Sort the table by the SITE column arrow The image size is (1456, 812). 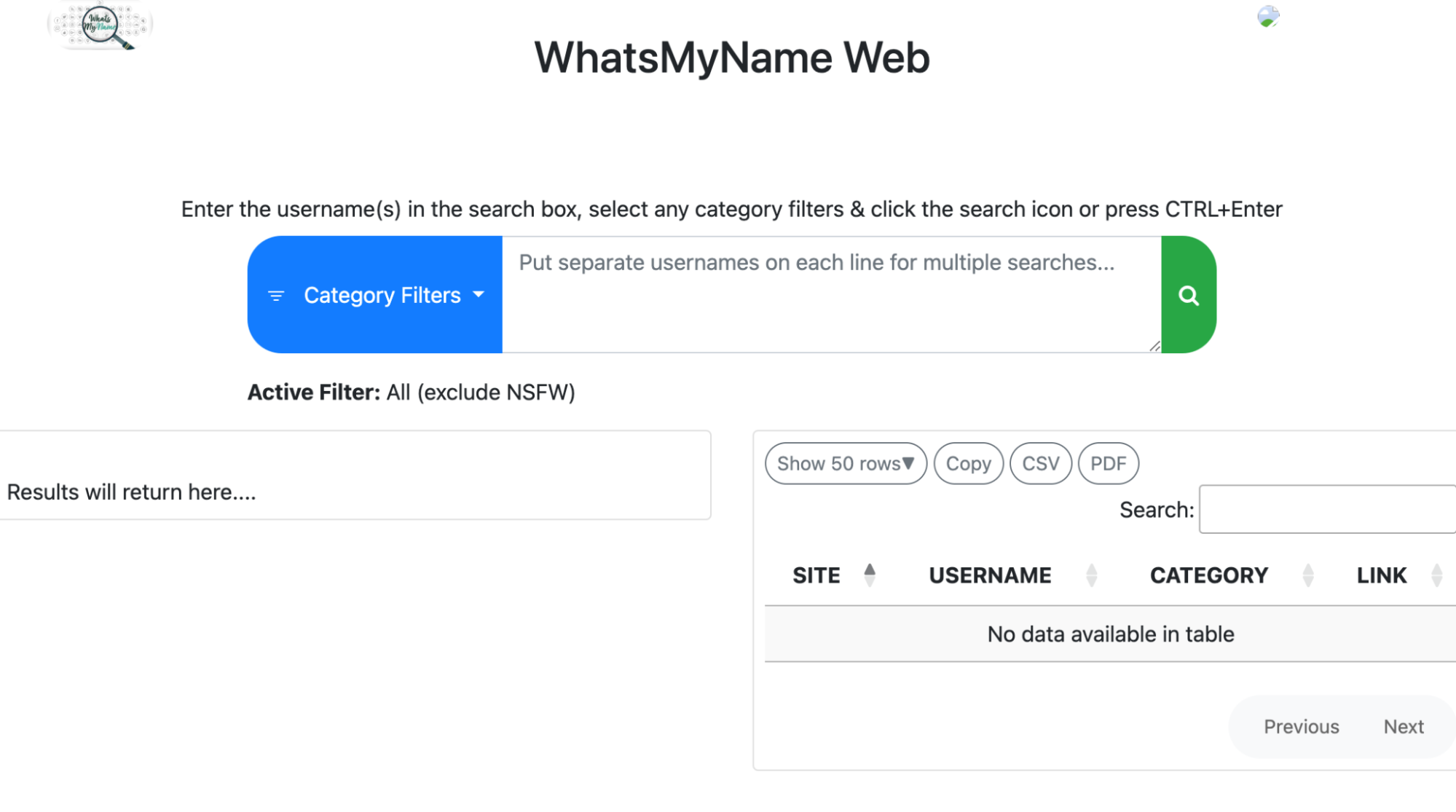click(x=869, y=575)
